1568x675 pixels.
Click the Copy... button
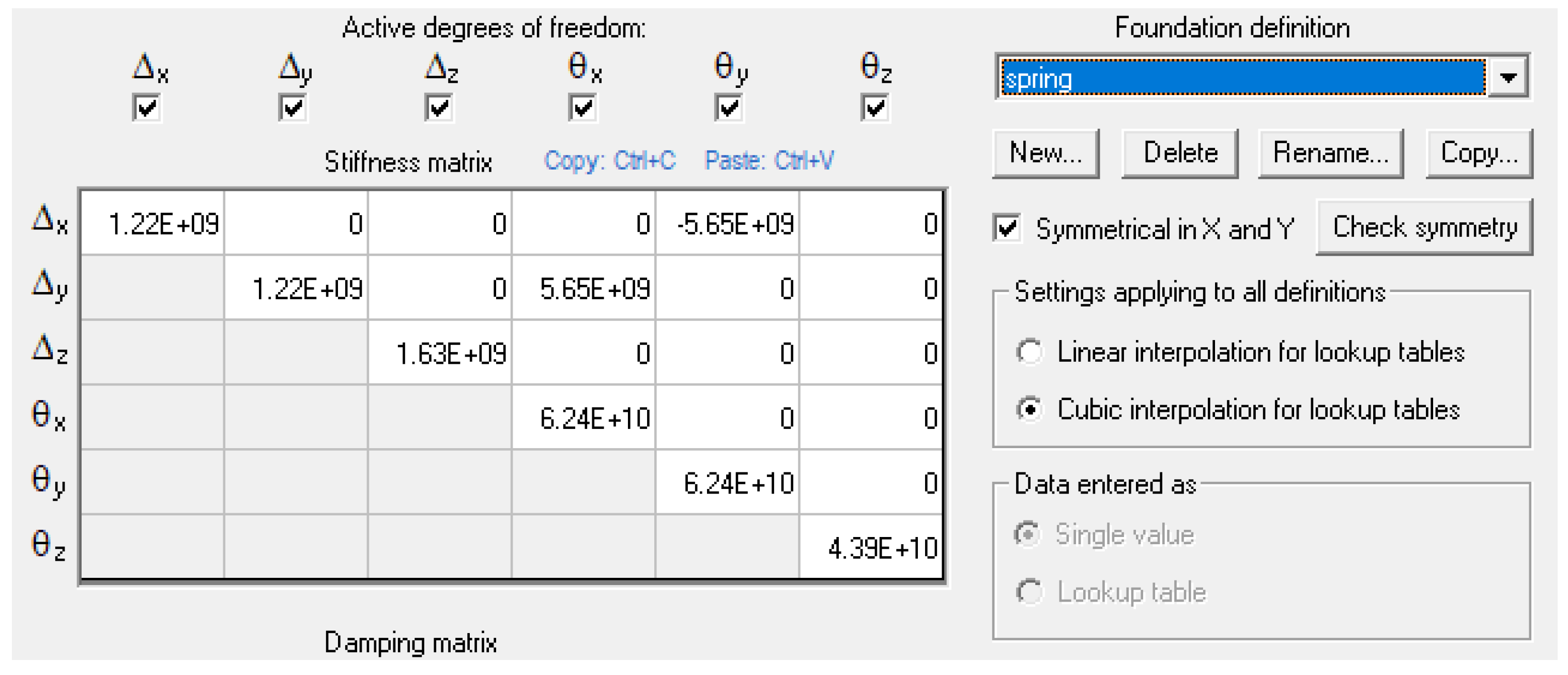pyautogui.click(x=1479, y=153)
